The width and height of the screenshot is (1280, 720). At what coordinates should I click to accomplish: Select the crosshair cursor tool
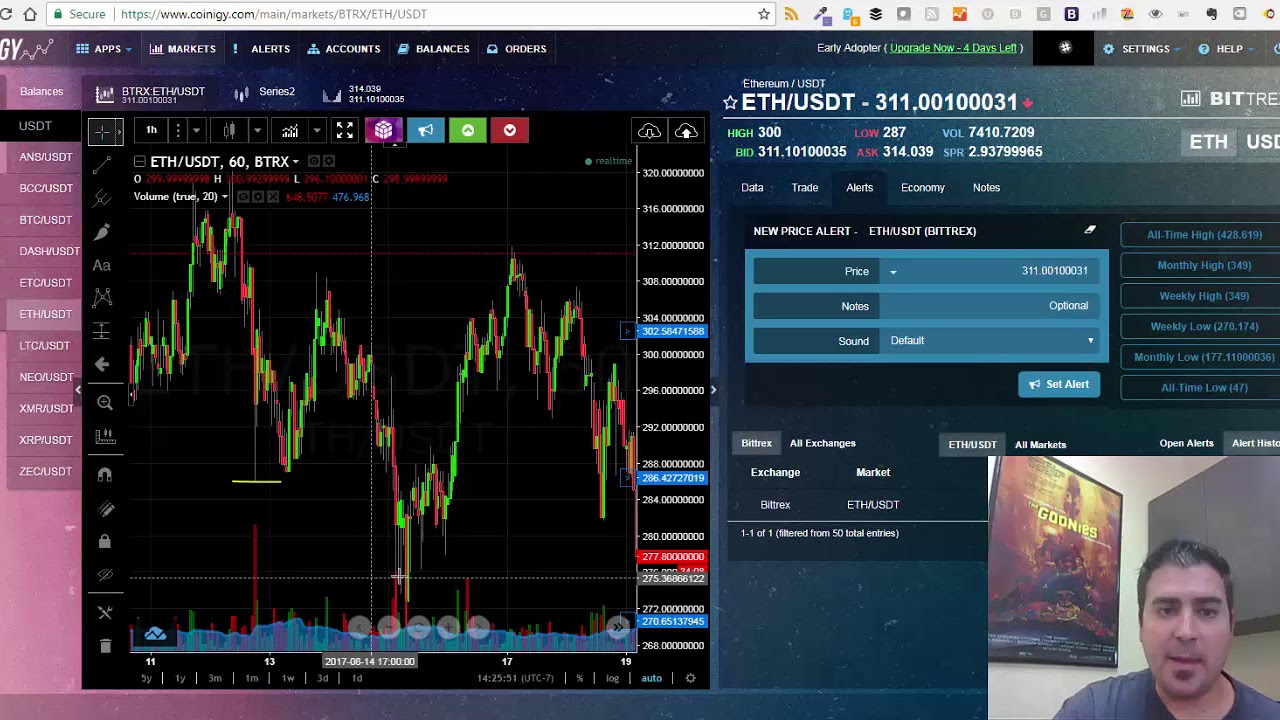pyautogui.click(x=102, y=131)
